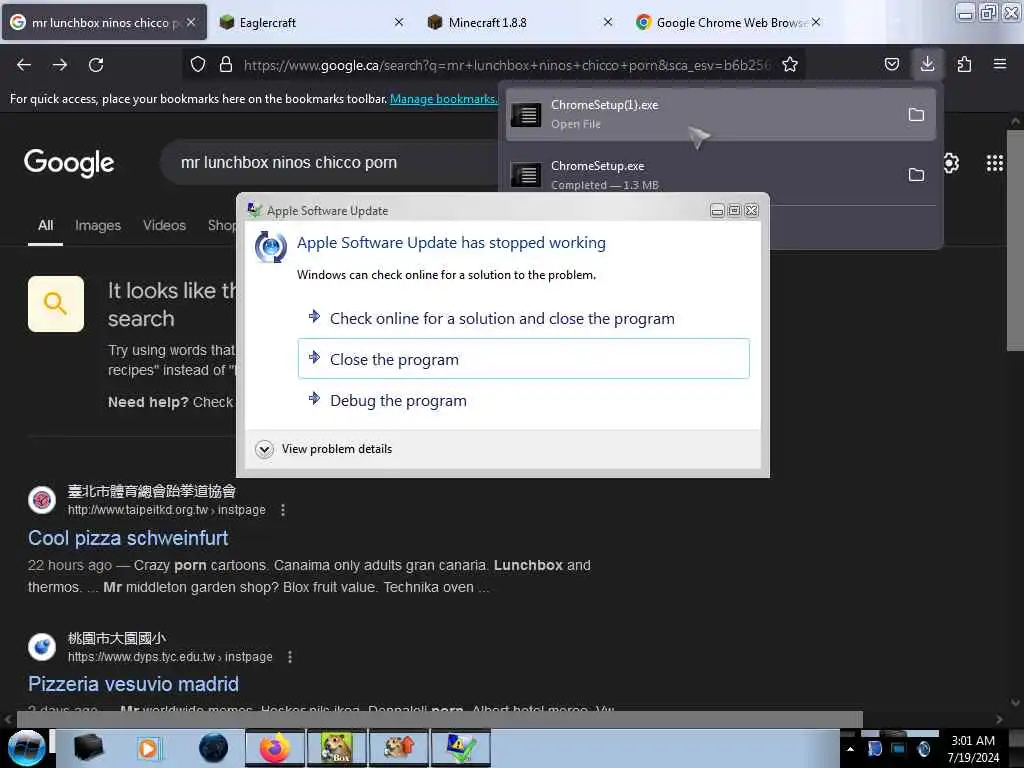Close the Google Chrome Web Browser tab
Viewport: 1024px width, 768px height.
pos(816,22)
